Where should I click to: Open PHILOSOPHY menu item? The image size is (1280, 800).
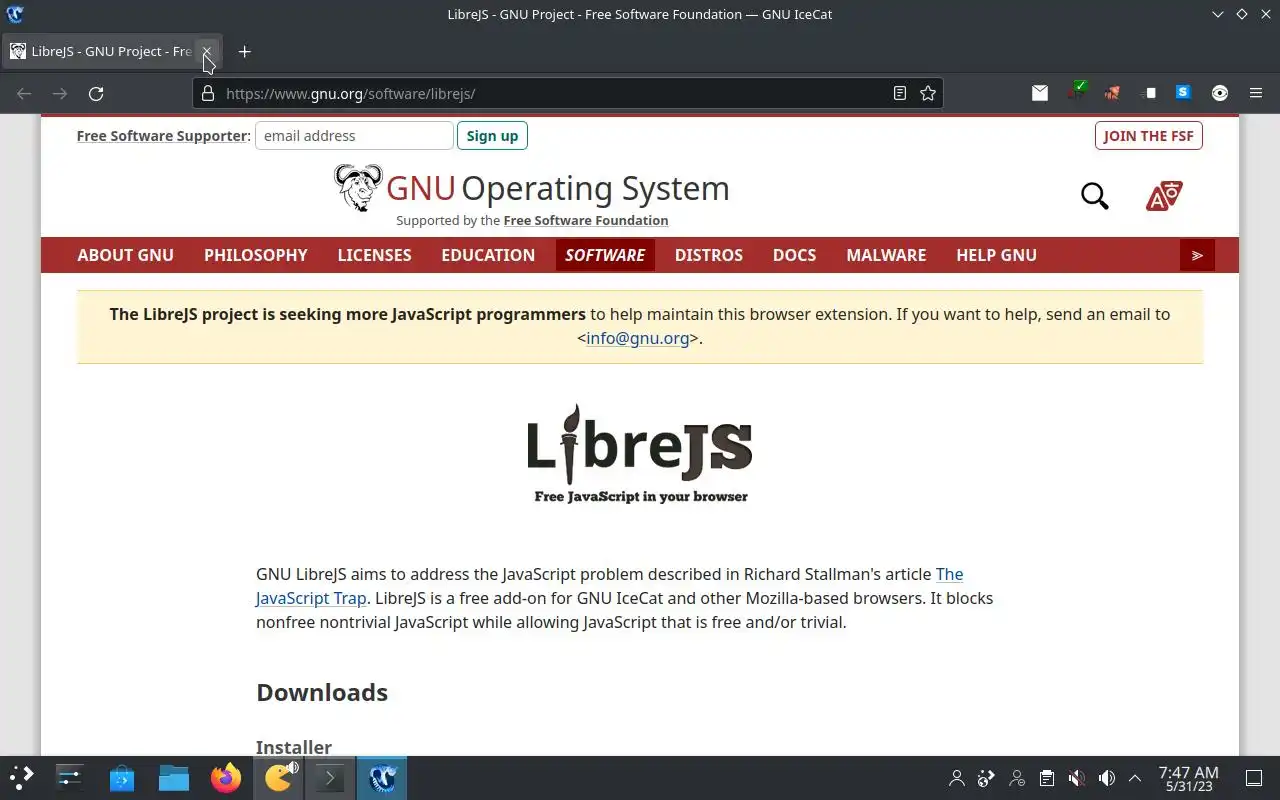coord(256,255)
